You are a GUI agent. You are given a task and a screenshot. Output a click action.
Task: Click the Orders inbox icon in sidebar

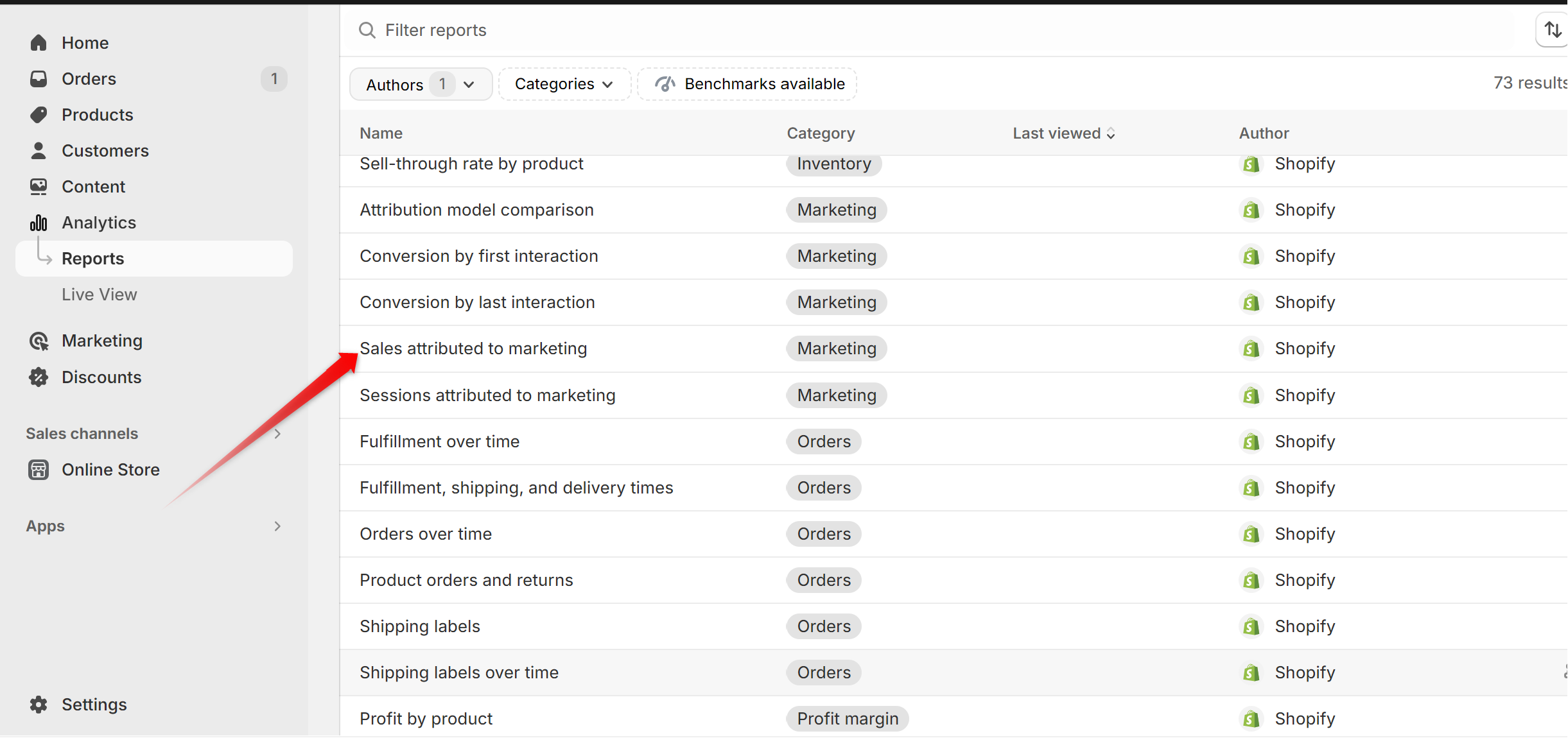coord(39,79)
